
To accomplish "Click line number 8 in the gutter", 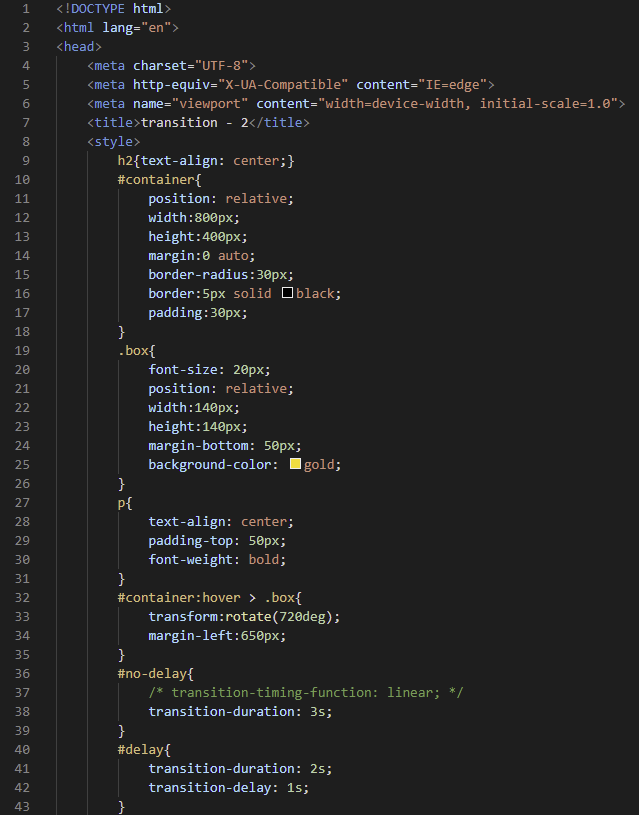I will point(26,141).
